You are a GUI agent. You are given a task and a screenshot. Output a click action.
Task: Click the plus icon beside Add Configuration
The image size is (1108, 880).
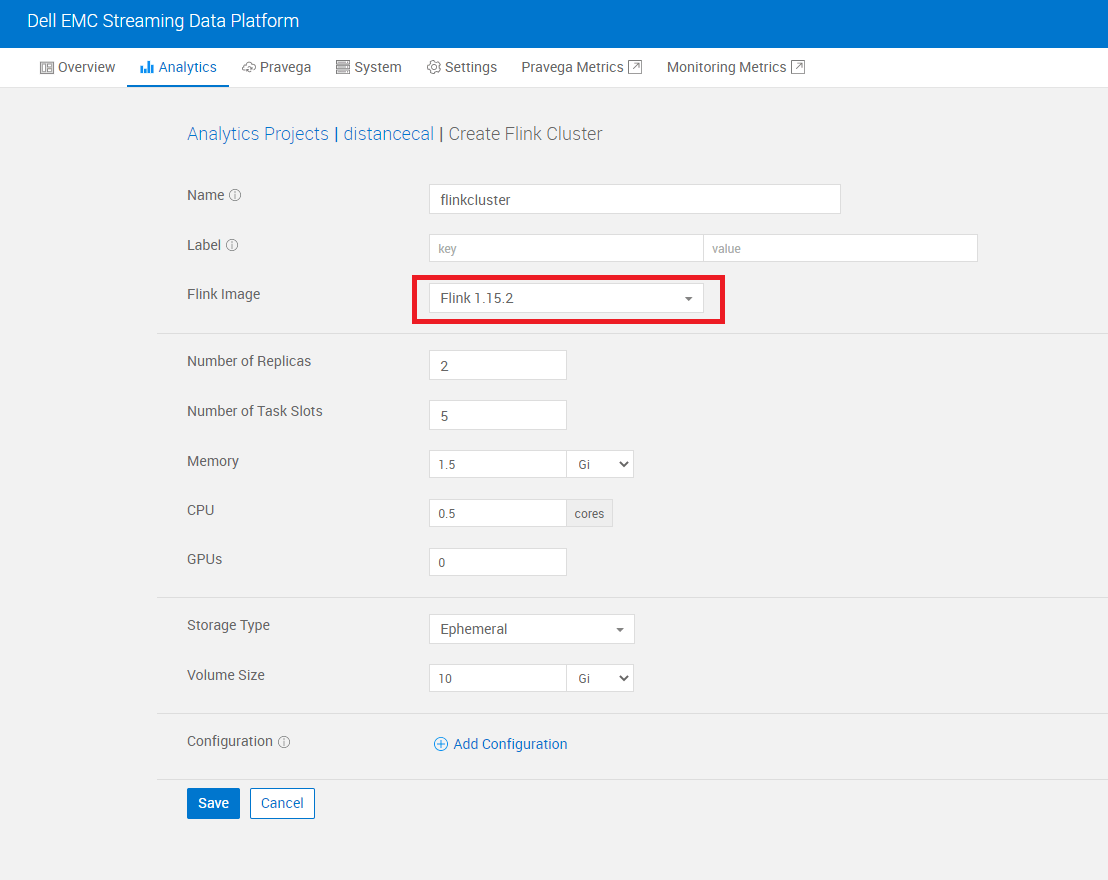(440, 744)
